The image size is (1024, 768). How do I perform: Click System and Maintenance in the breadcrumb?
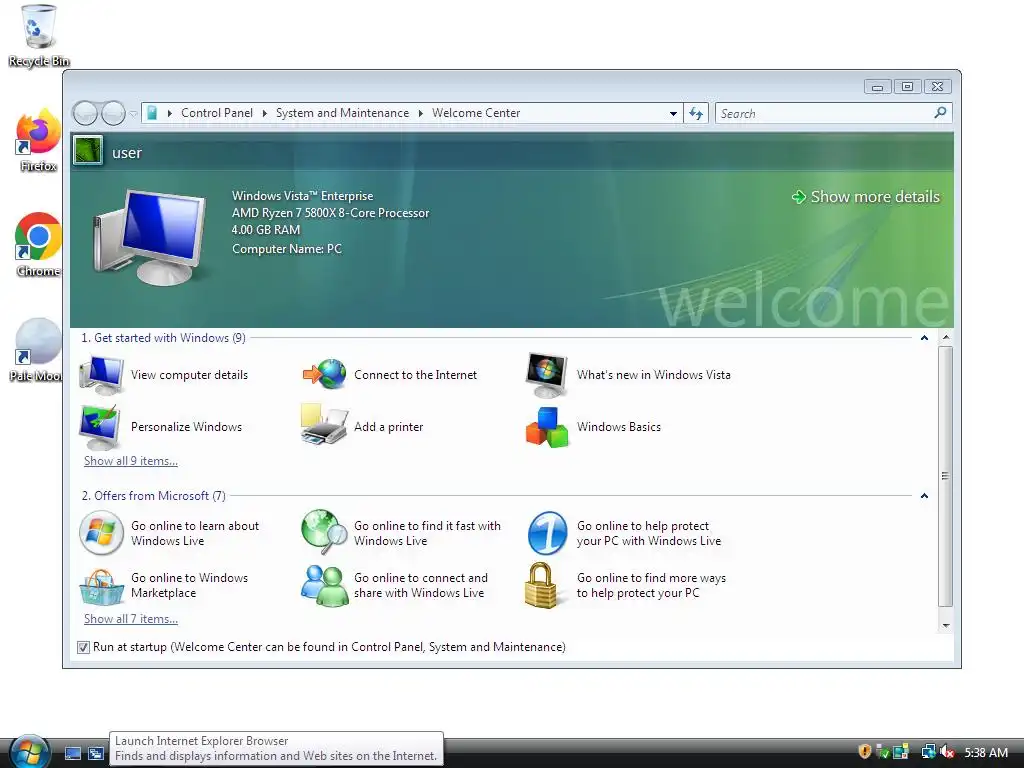coord(342,113)
